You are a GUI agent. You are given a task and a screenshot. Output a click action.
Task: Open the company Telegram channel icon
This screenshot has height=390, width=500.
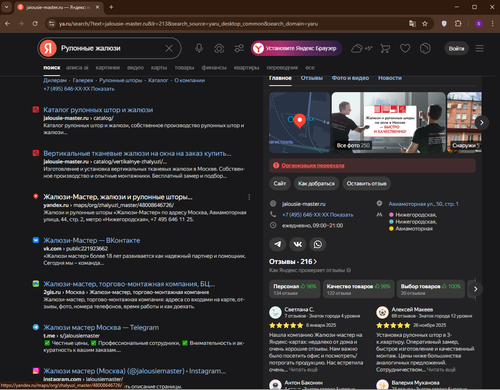click(x=277, y=244)
